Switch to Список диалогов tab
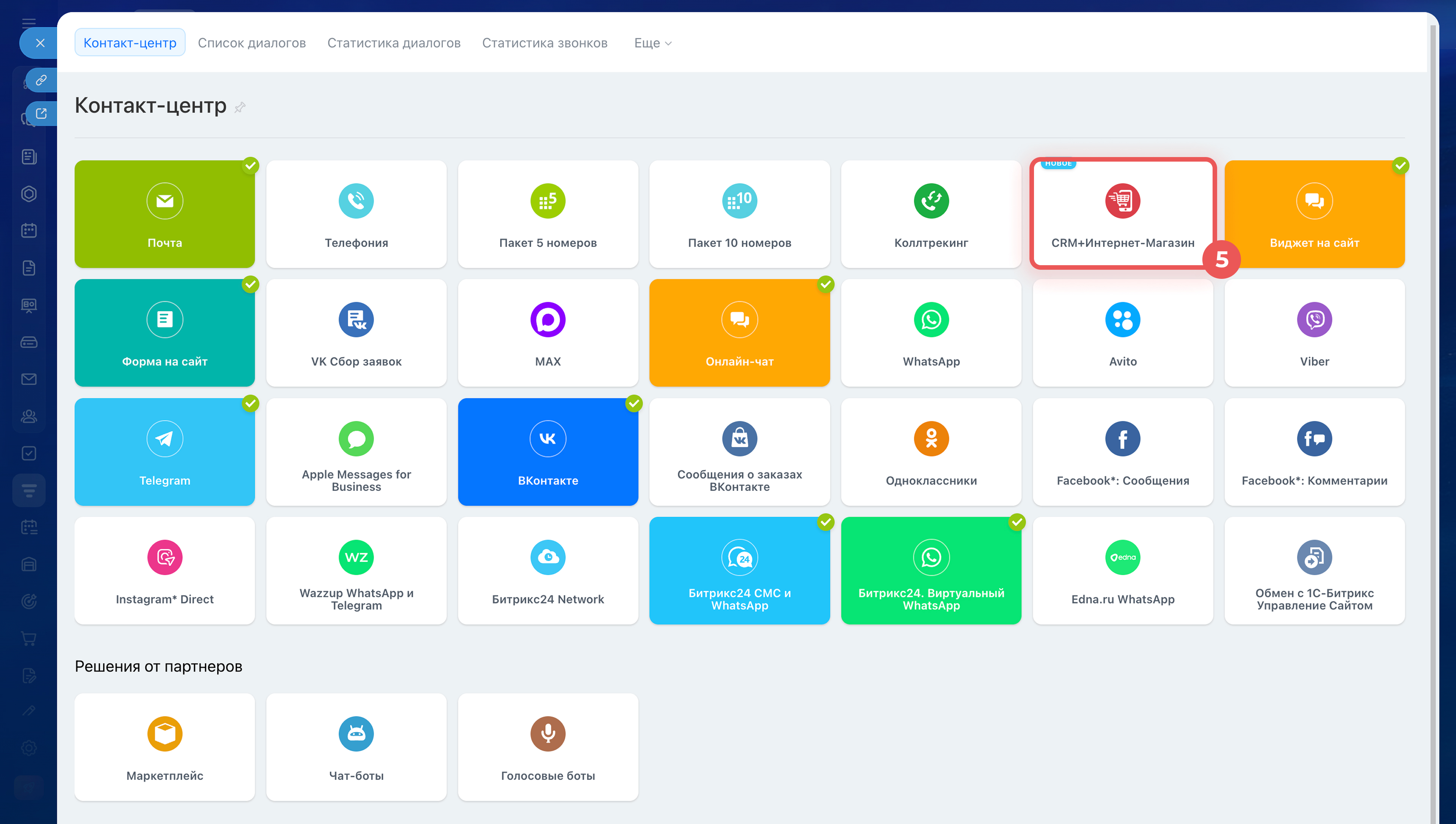Image resolution: width=1456 pixels, height=824 pixels. pos(252,43)
